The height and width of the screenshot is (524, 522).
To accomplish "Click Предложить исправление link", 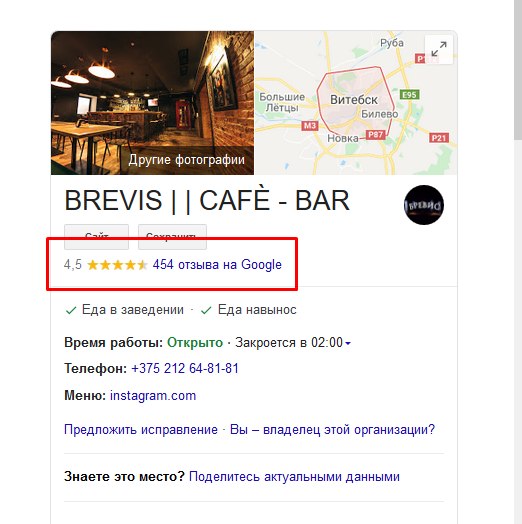I will (141, 429).
